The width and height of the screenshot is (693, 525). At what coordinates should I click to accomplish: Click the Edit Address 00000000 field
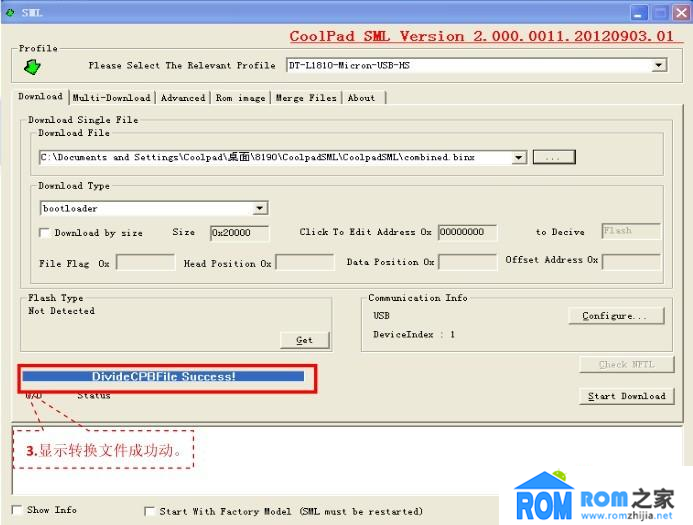pyautogui.click(x=467, y=232)
